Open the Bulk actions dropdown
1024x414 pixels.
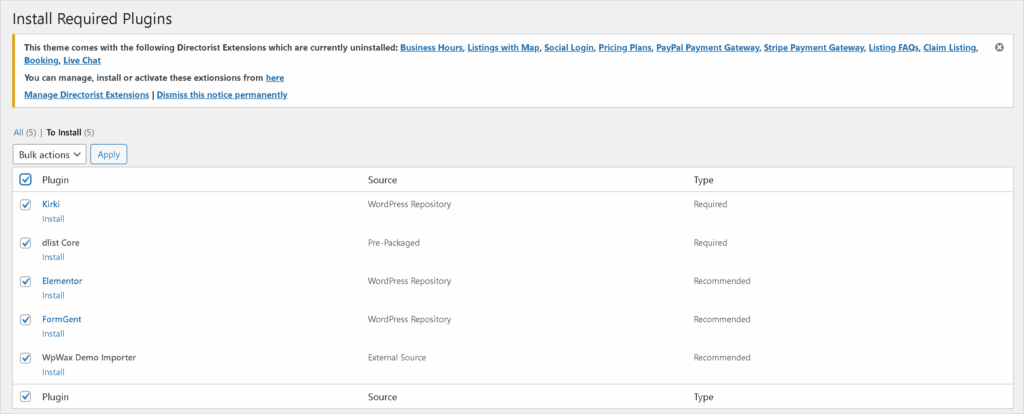point(49,155)
